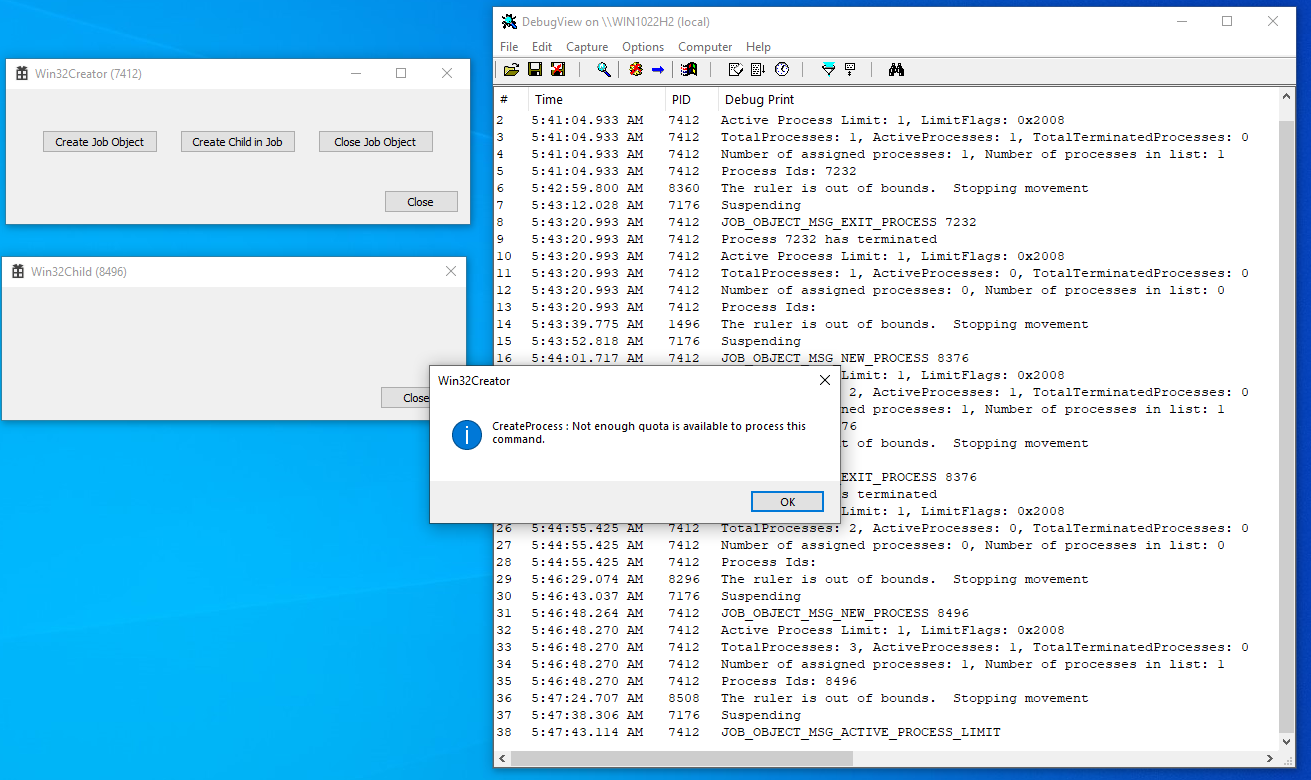The height and width of the screenshot is (780, 1311).
Task: Click the Save floppy disk icon
Action: [535, 69]
